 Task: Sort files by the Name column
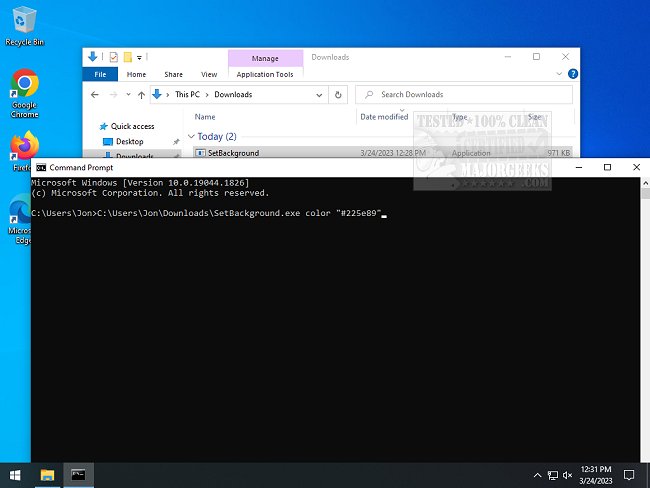click(x=205, y=117)
